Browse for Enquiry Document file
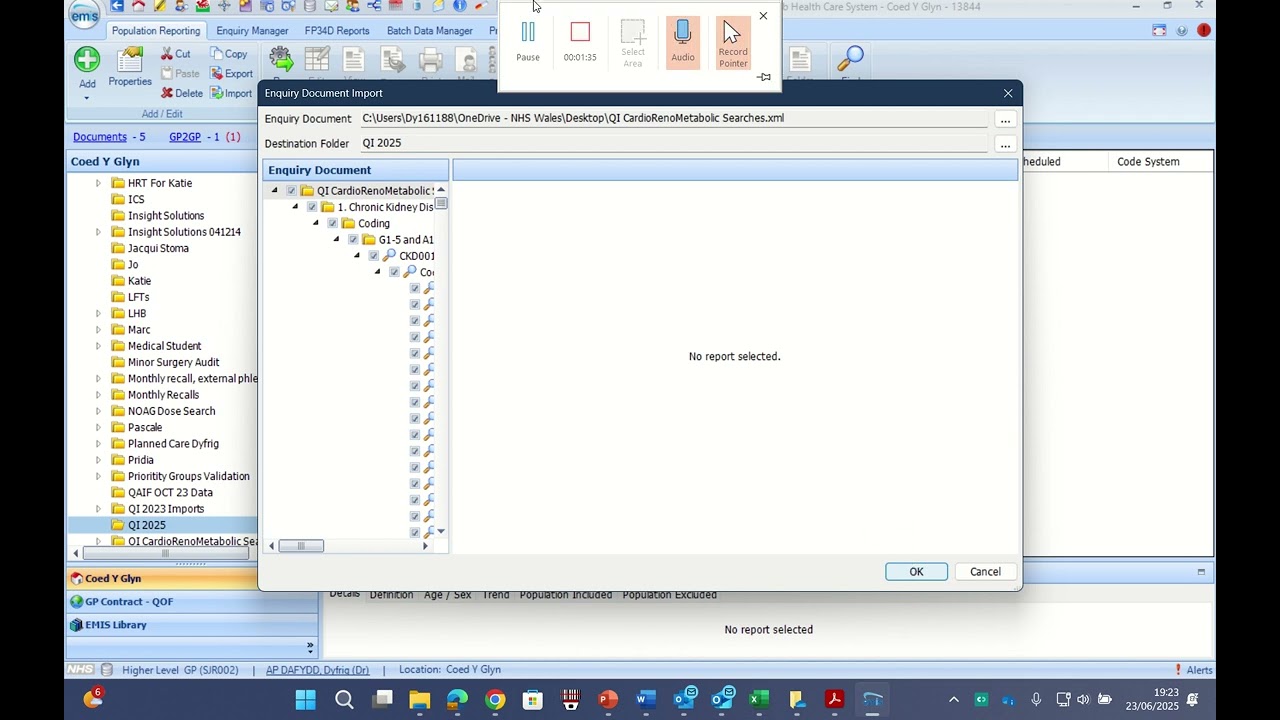Screen dimensions: 1280x720 (x=1005, y=120)
